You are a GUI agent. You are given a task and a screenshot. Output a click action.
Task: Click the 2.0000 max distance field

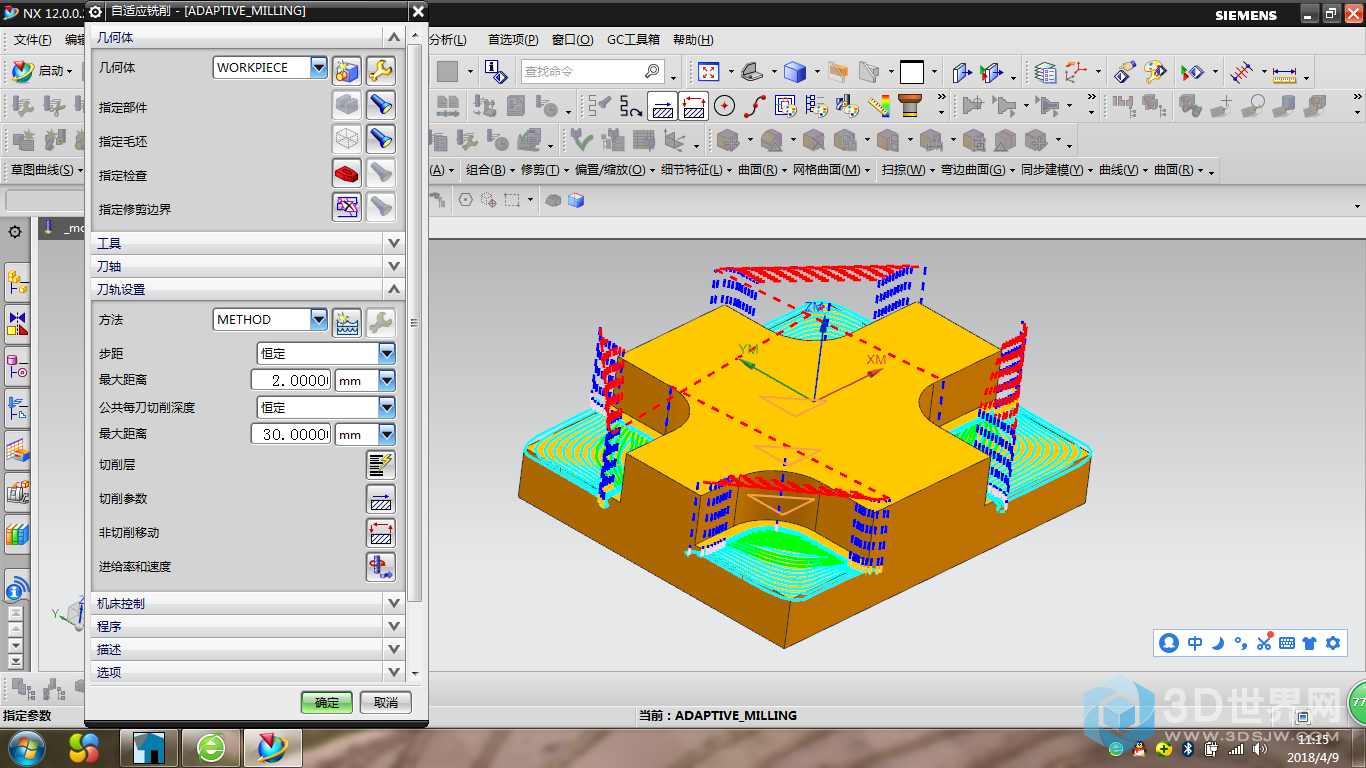click(x=290, y=381)
